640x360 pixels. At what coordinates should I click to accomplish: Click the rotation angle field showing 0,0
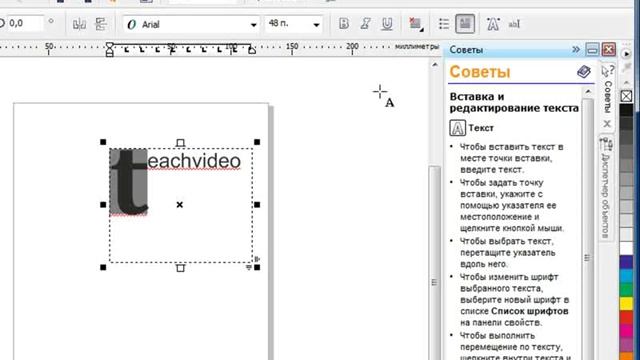tap(24, 23)
